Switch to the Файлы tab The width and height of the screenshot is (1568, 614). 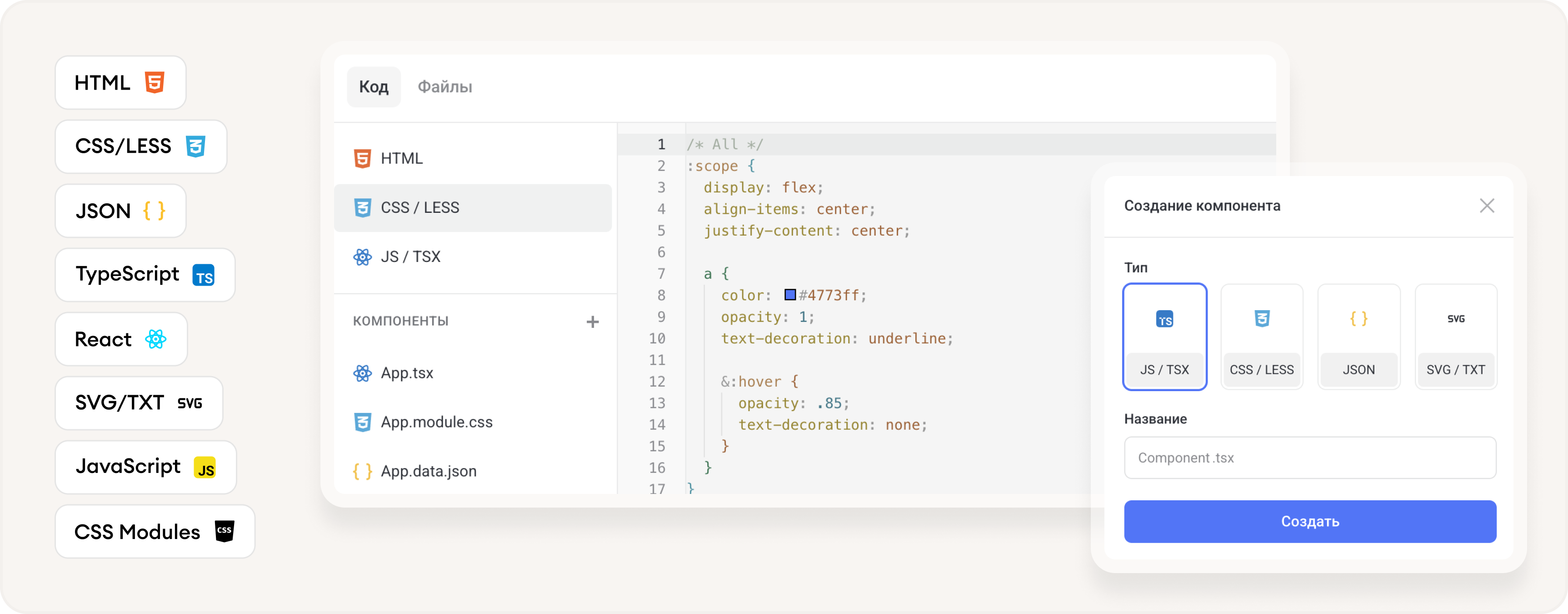click(445, 86)
